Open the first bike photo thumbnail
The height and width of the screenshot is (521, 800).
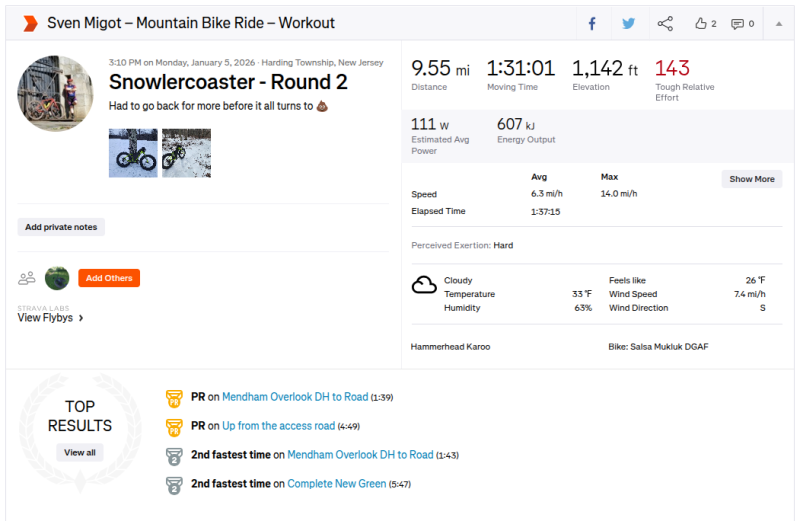[x=133, y=153]
